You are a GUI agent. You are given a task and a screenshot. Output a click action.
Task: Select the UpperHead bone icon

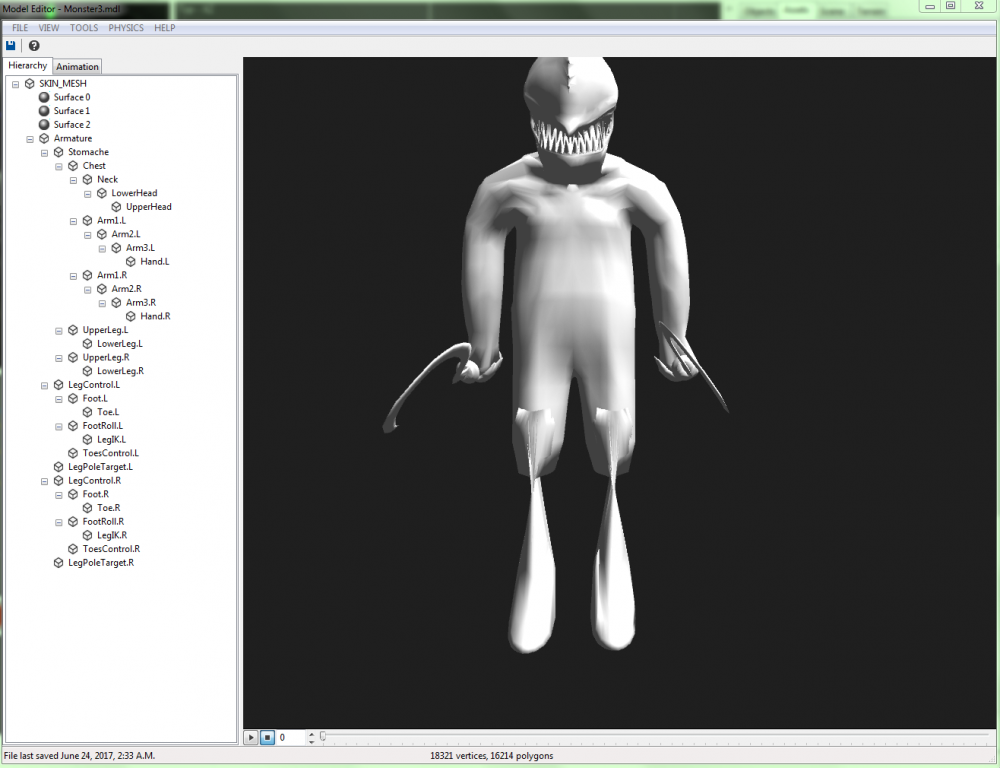click(x=116, y=206)
